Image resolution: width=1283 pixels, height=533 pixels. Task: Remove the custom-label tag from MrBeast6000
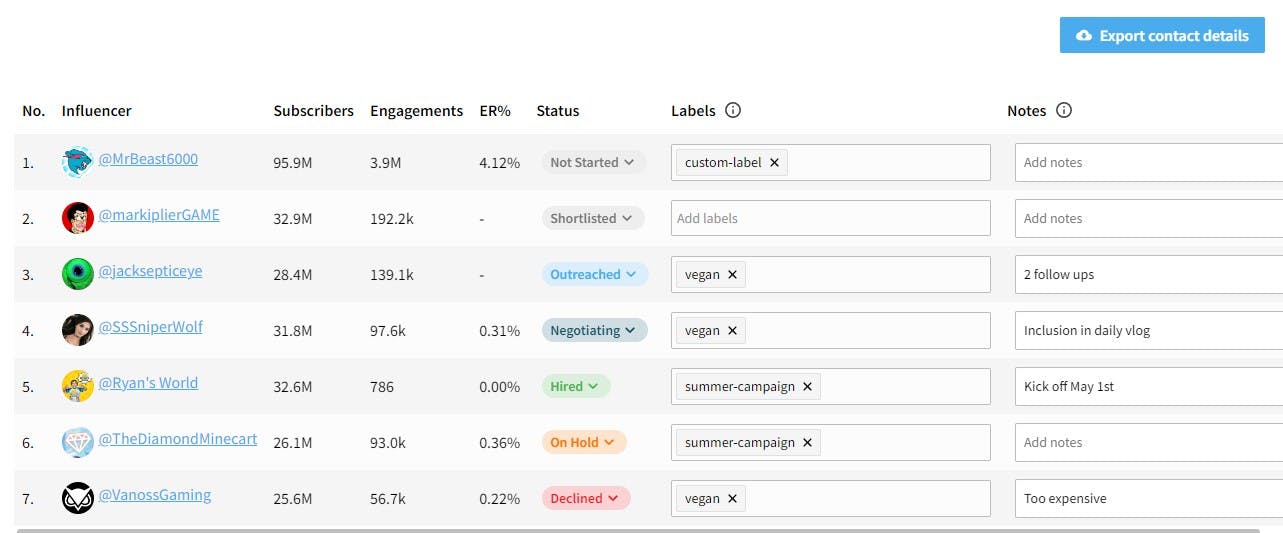point(774,163)
